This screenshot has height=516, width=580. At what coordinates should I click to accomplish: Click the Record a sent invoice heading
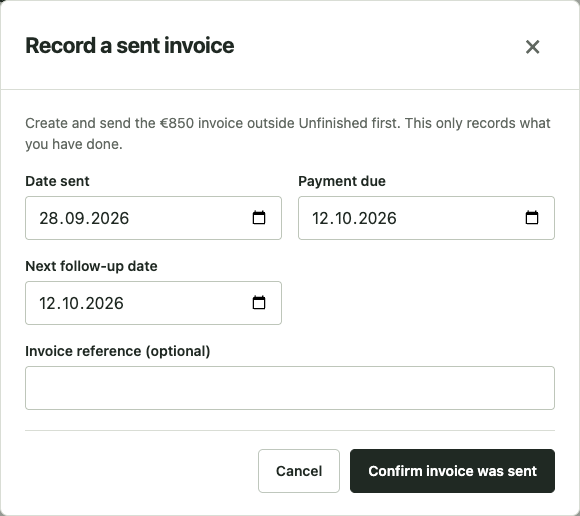(x=129, y=45)
